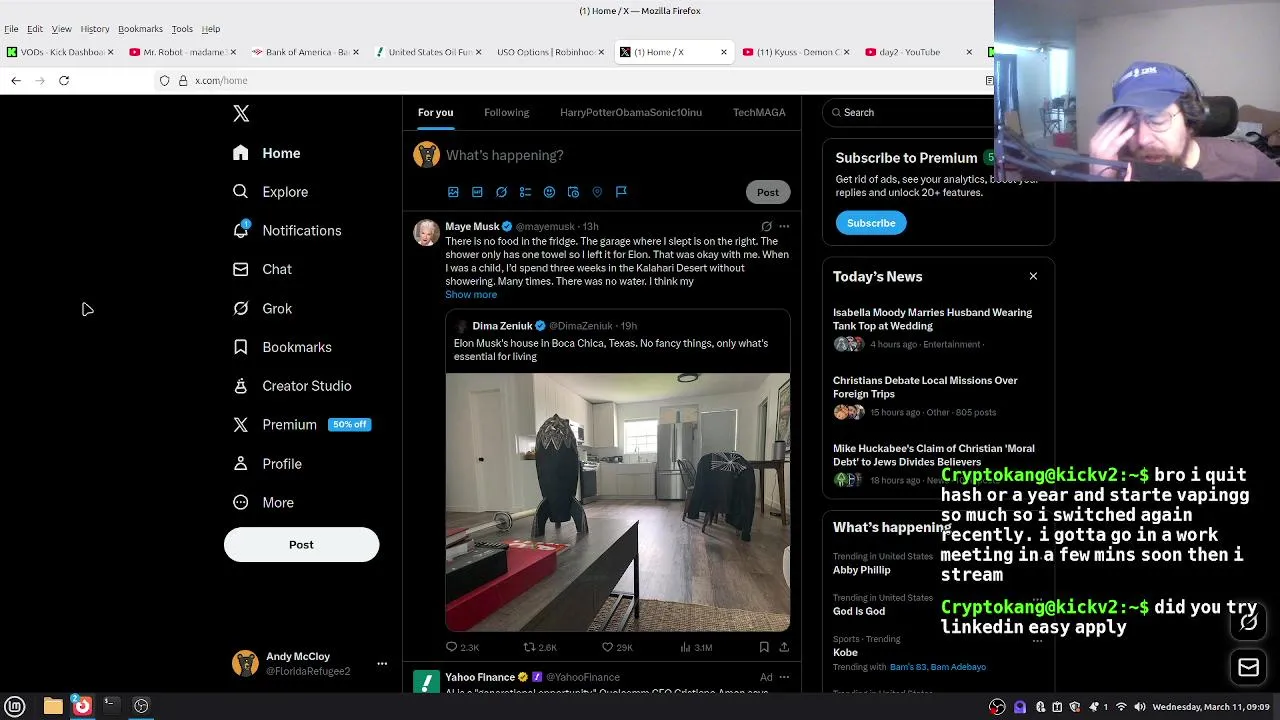Reload page in Firefox toolbar

64,80
